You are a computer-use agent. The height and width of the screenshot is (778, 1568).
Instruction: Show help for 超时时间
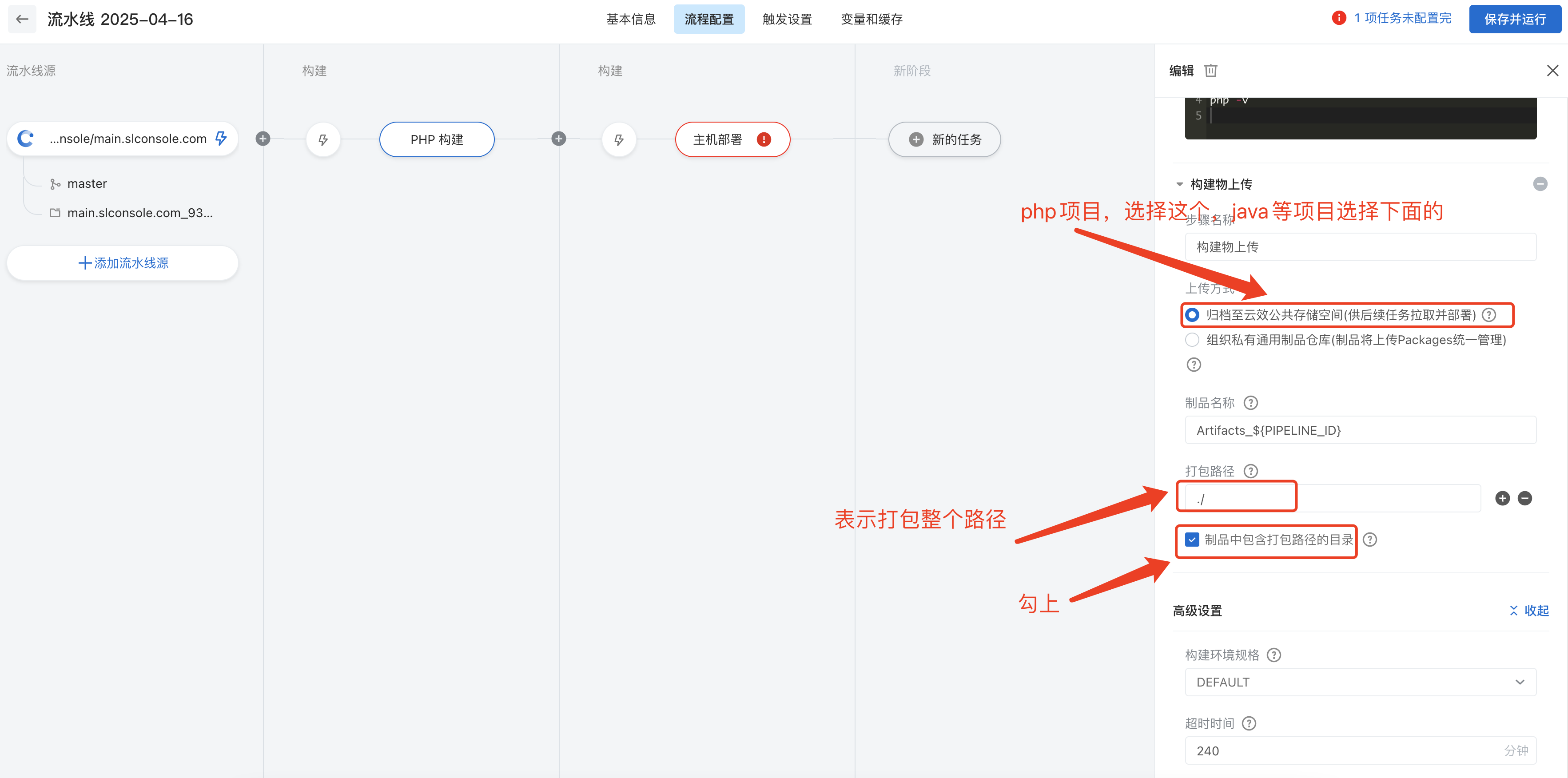pos(1249,723)
